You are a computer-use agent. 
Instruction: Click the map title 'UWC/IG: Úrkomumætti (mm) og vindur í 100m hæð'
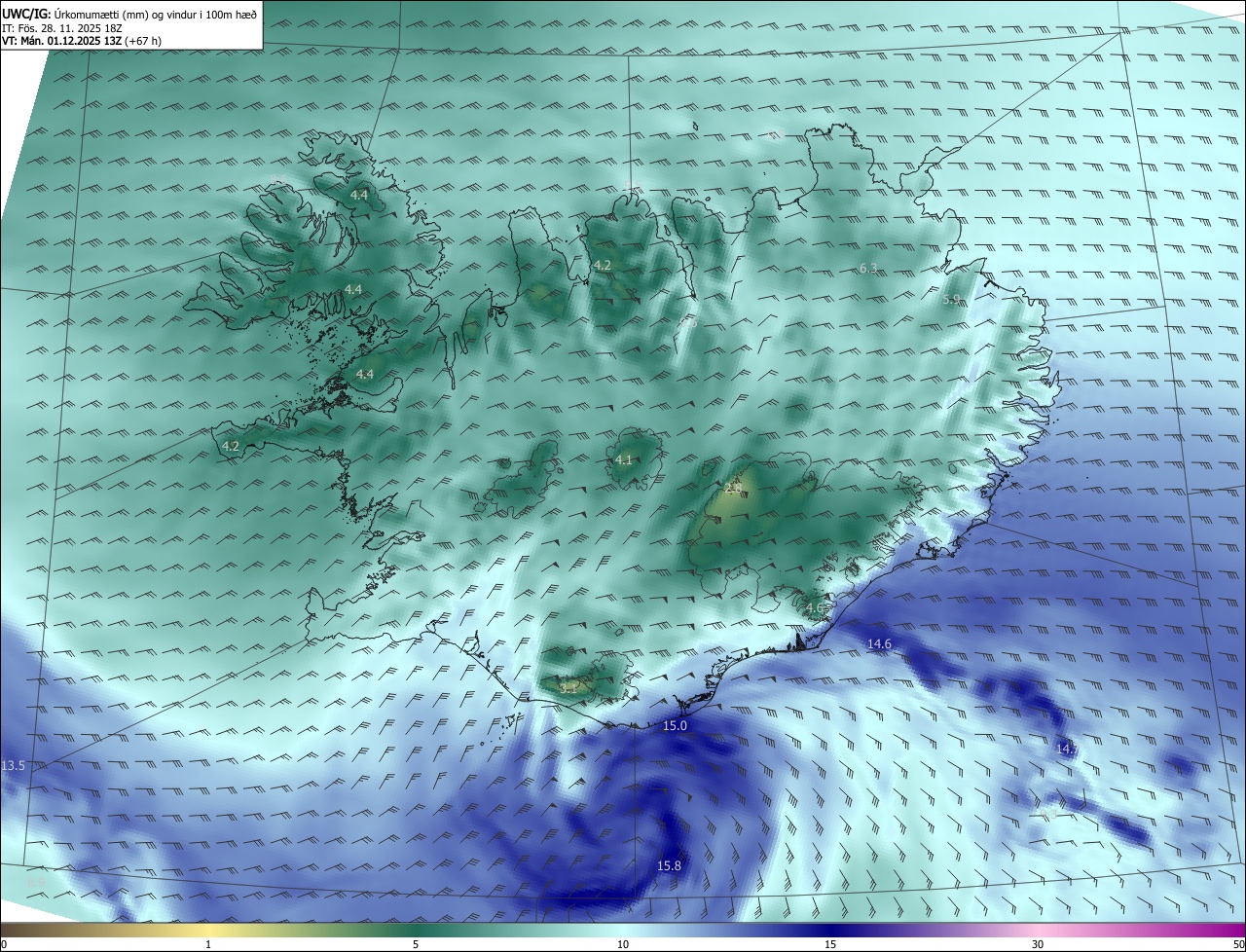129,14
